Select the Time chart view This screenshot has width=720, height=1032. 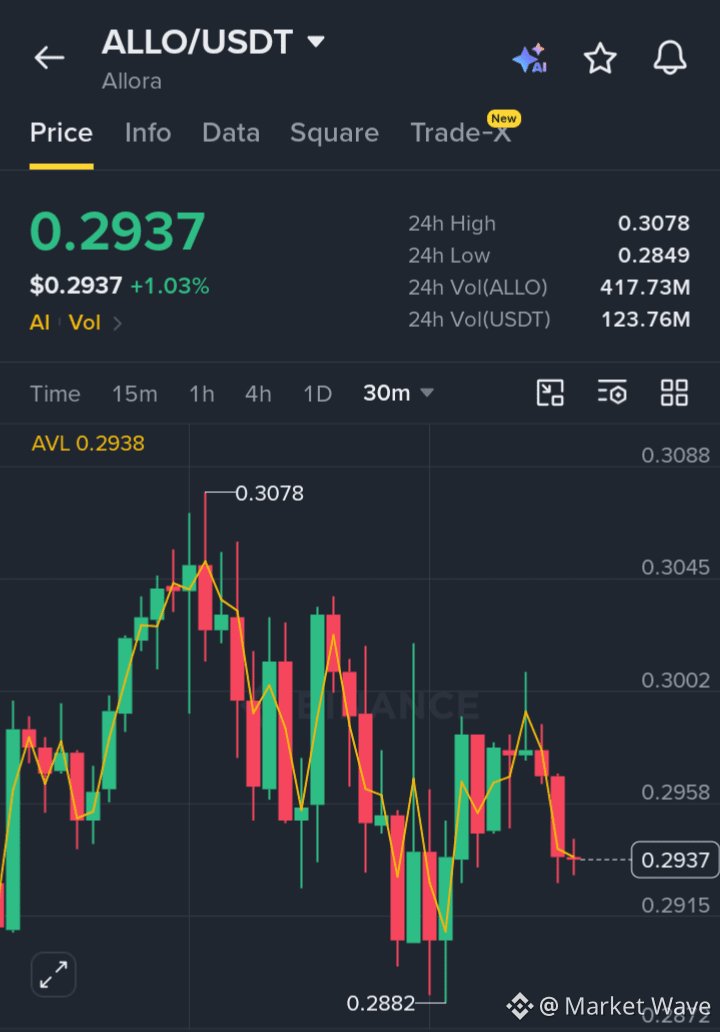coord(55,394)
